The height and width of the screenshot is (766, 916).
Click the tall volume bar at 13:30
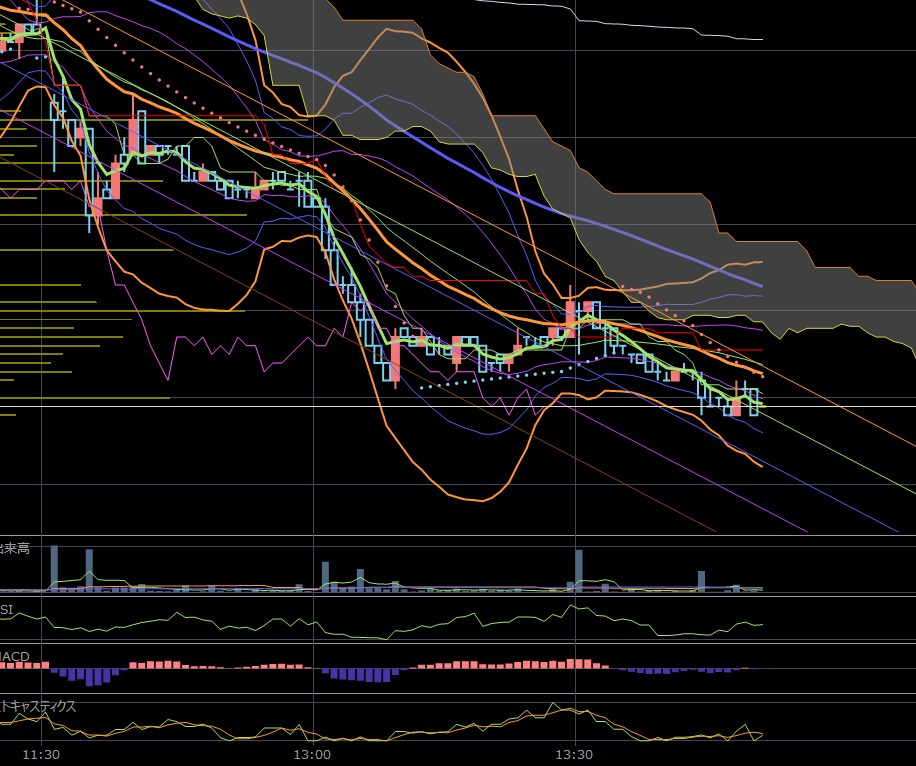[578, 570]
